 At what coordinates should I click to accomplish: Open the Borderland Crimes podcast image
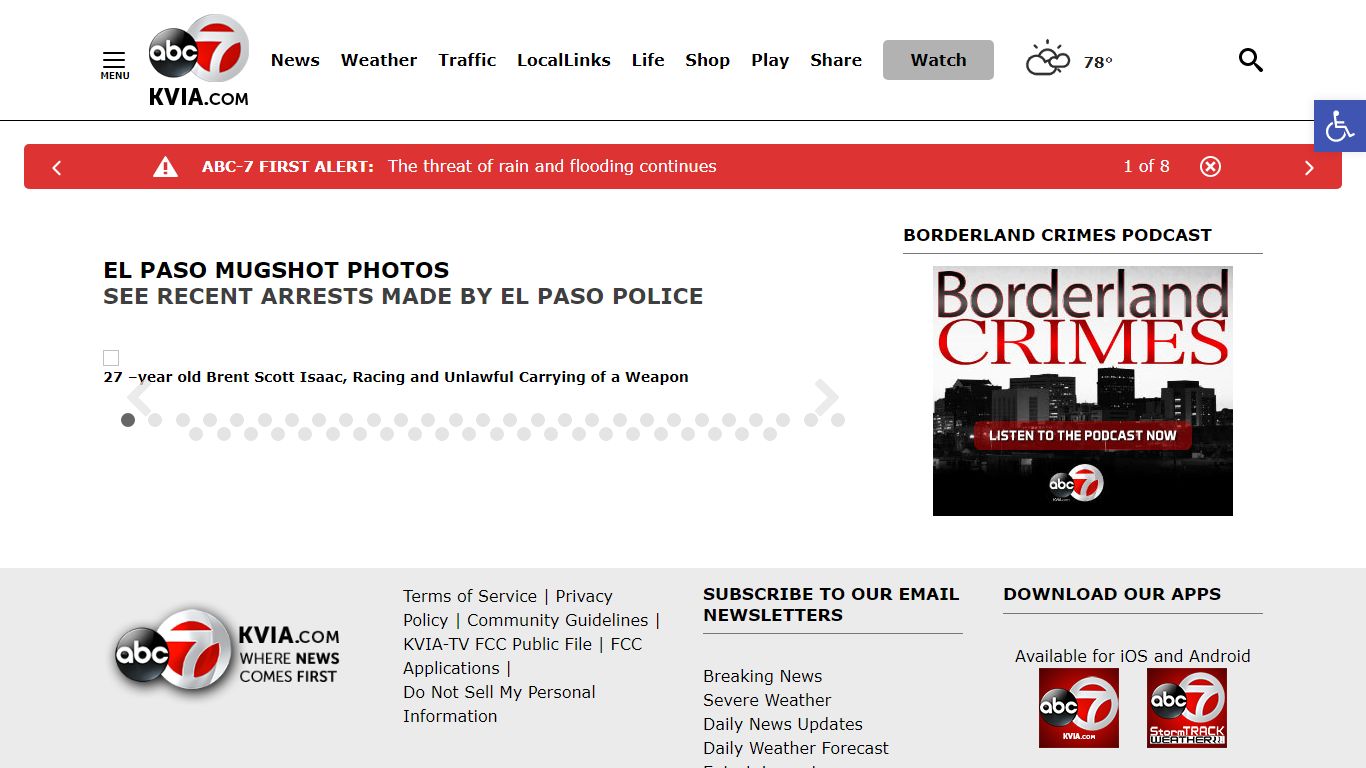1083,391
